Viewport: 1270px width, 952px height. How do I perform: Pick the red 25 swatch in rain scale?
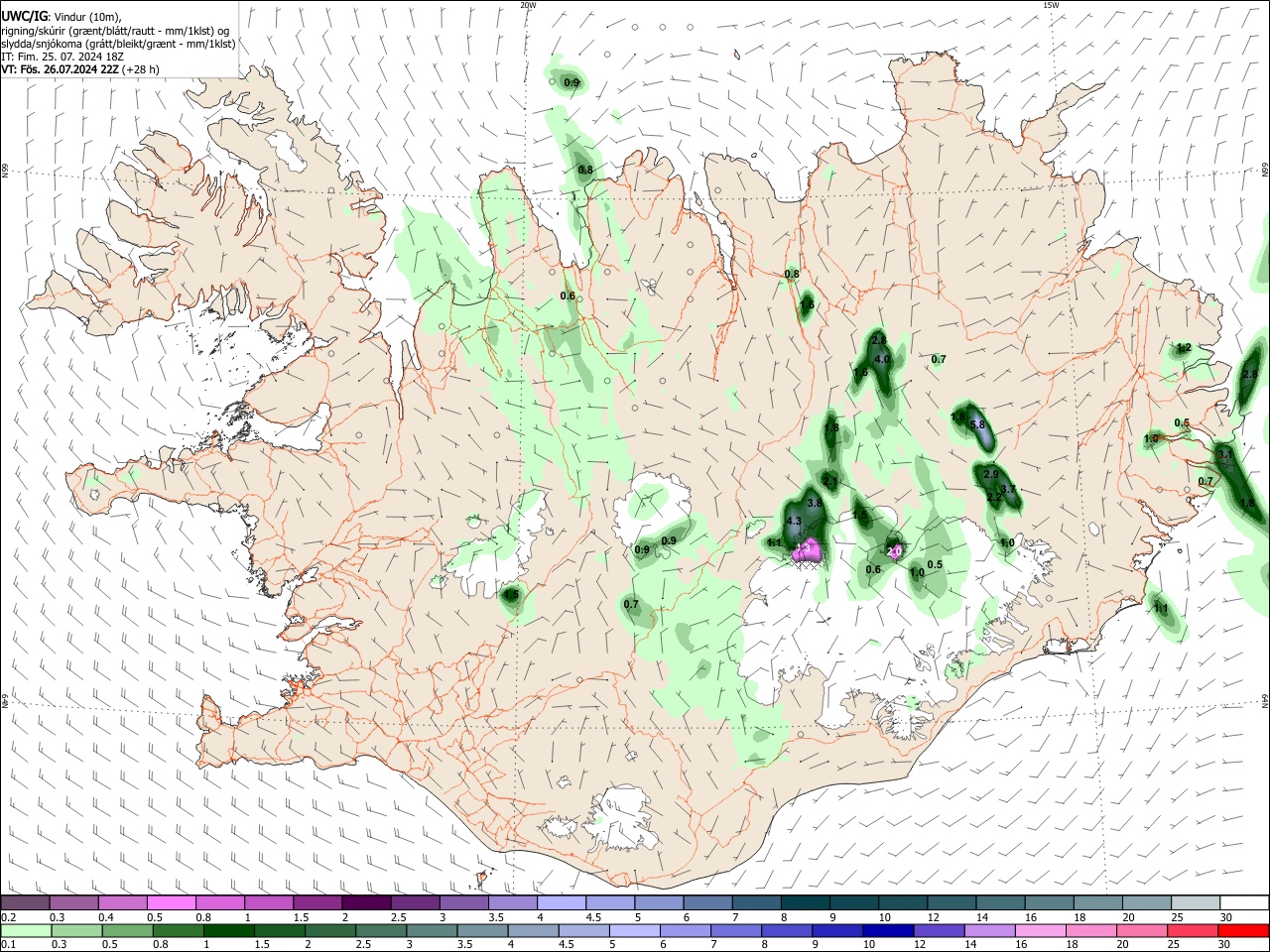coord(1192,930)
